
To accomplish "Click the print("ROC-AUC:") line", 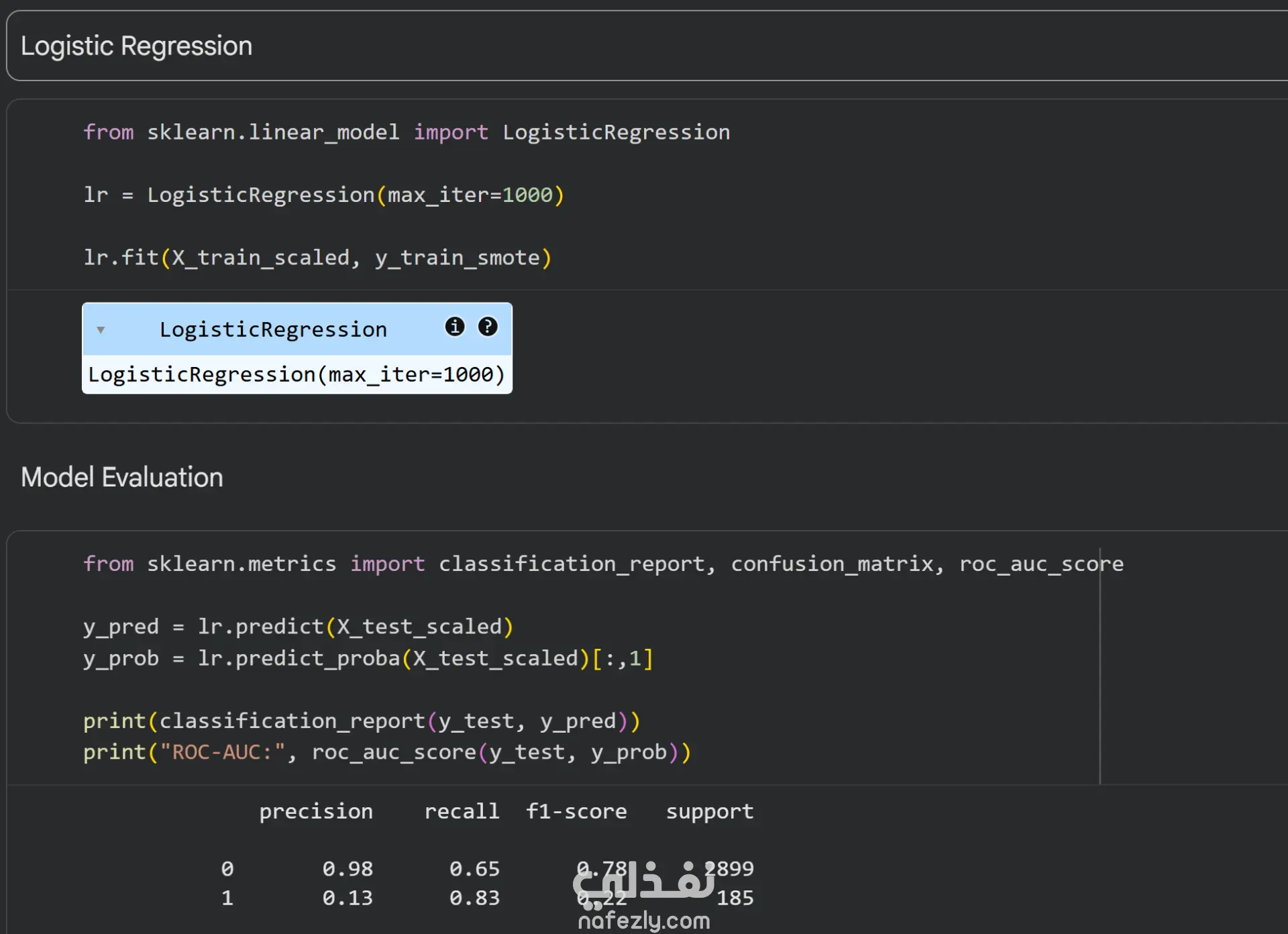I will pyautogui.click(x=387, y=752).
